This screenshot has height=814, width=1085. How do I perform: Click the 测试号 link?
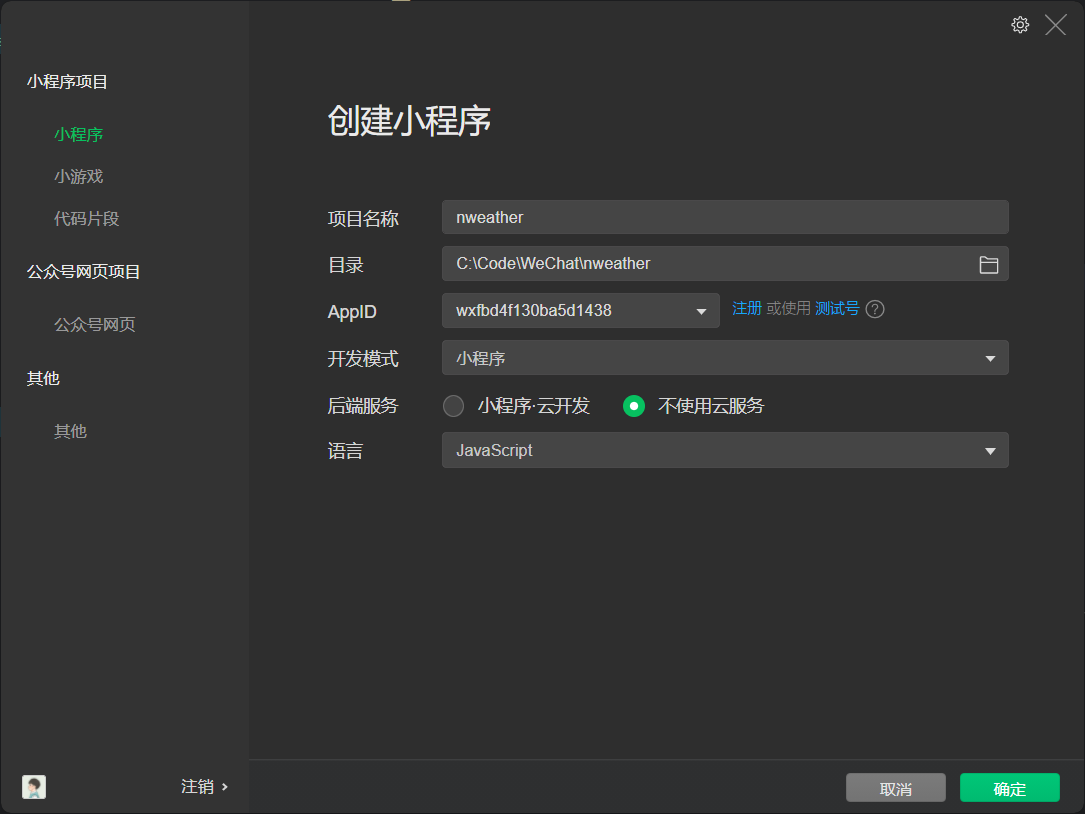837,308
